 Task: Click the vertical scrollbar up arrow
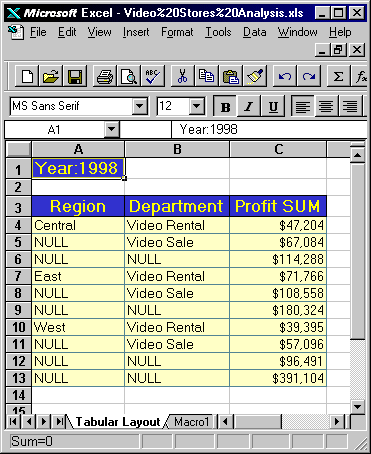pyautogui.click(x=358, y=155)
